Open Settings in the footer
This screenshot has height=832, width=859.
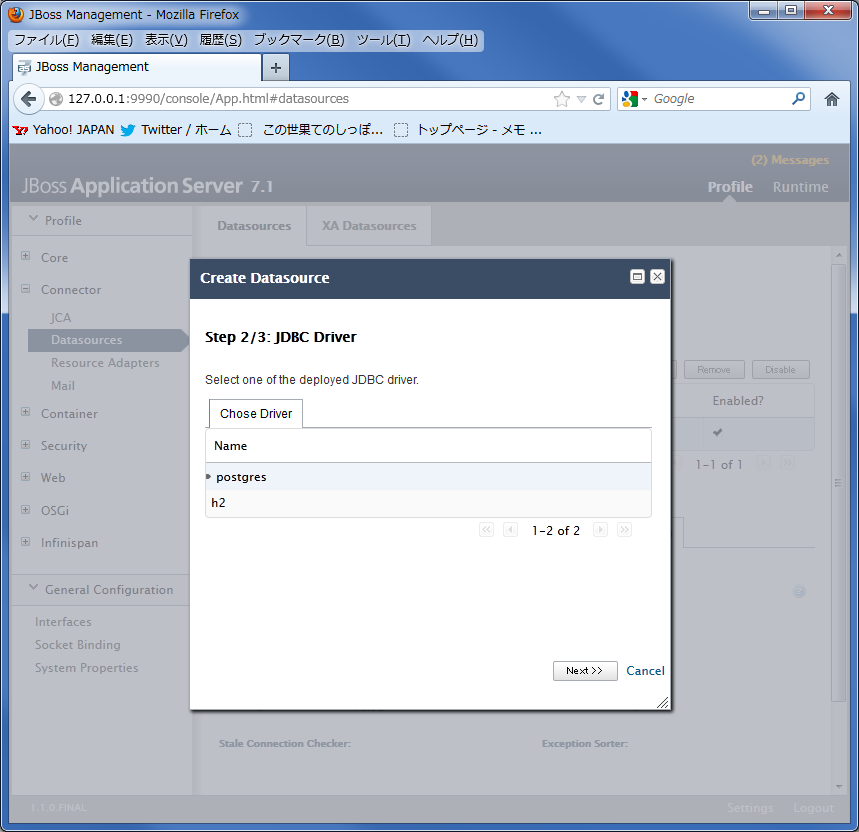coord(750,808)
